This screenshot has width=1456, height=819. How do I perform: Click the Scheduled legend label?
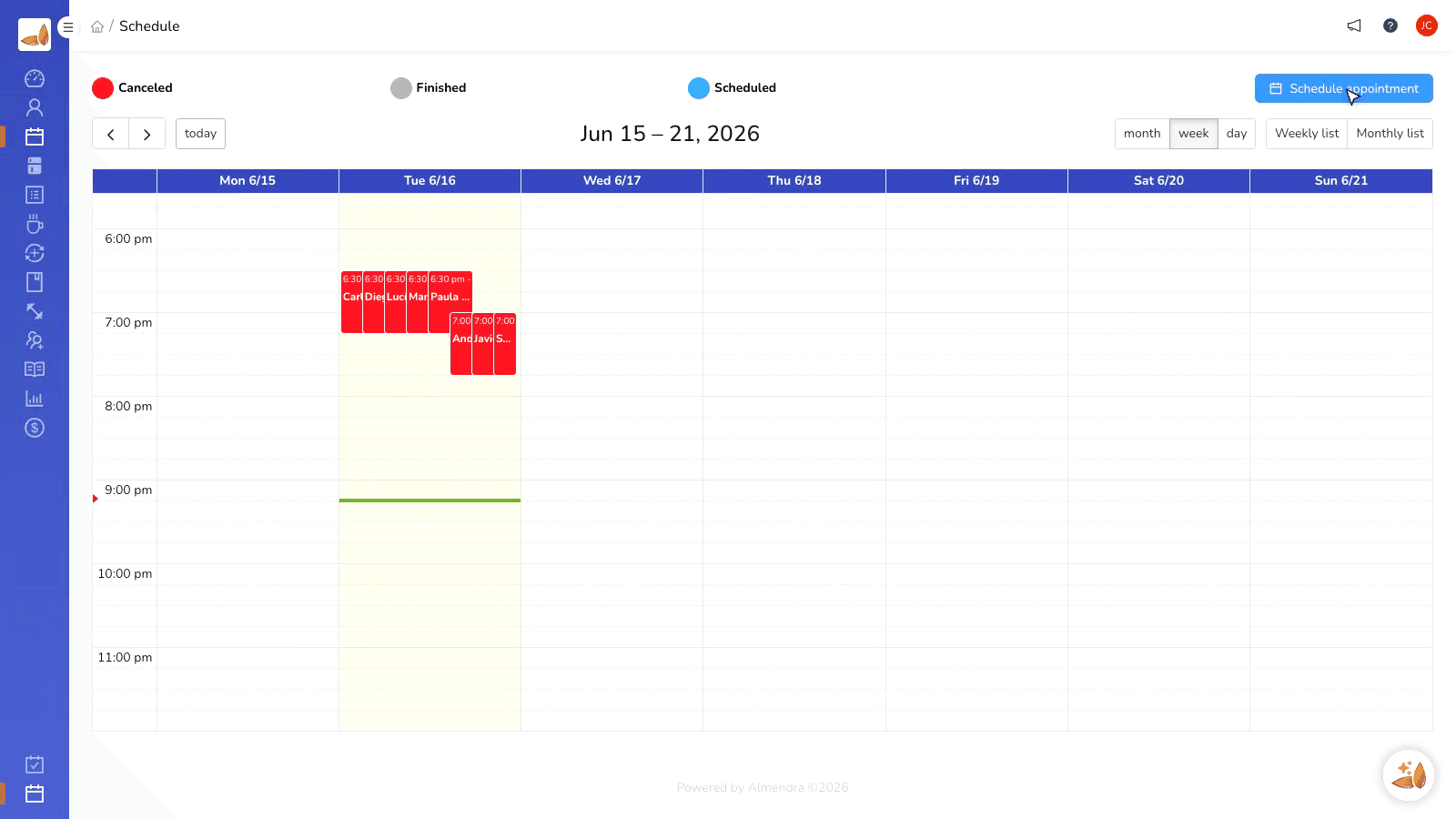(745, 88)
